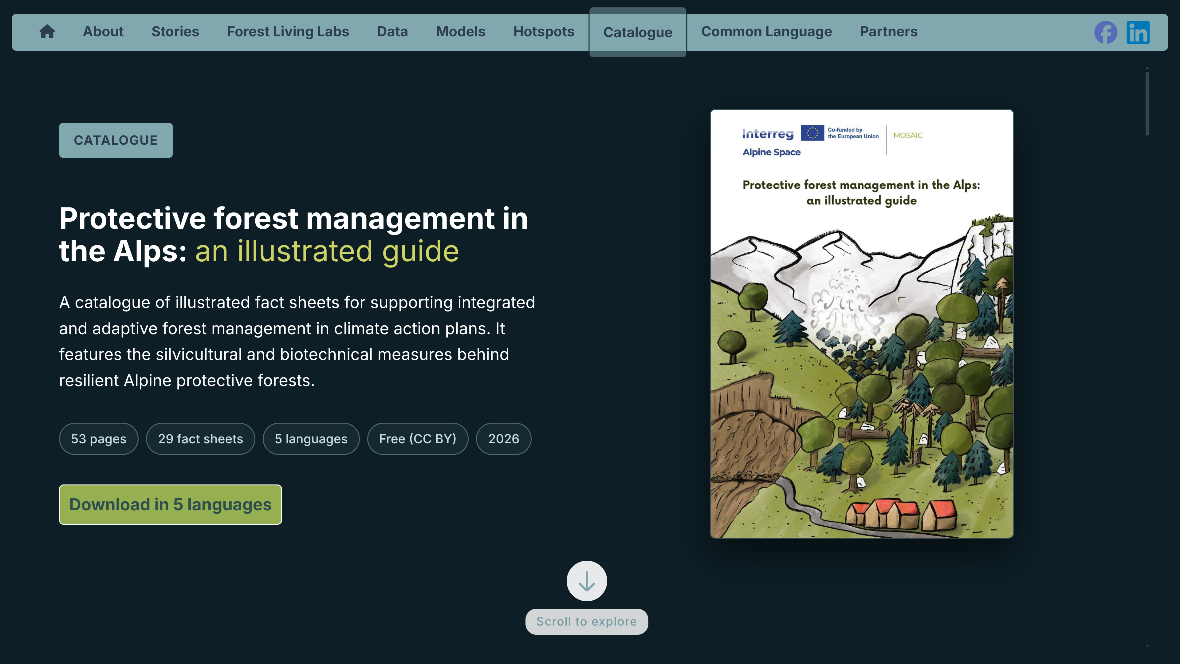Visit the Partners page

click(x=889, y=32)
